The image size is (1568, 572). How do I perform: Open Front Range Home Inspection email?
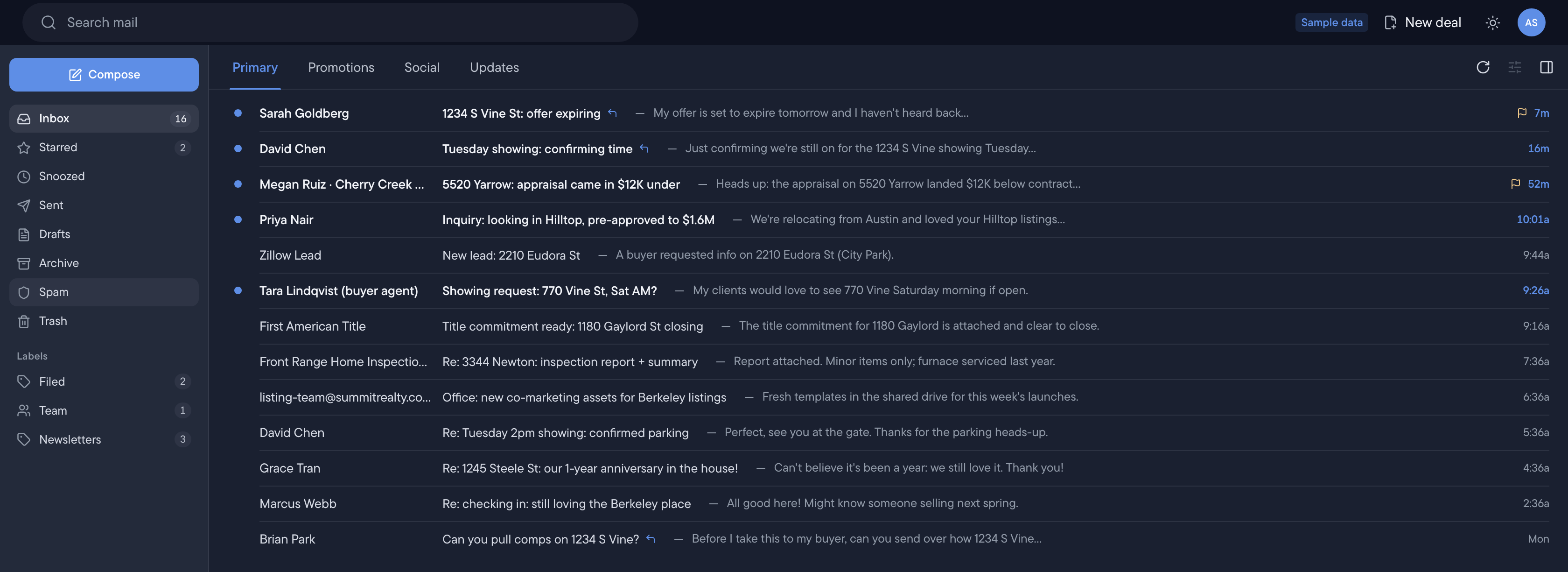point(889,362)
